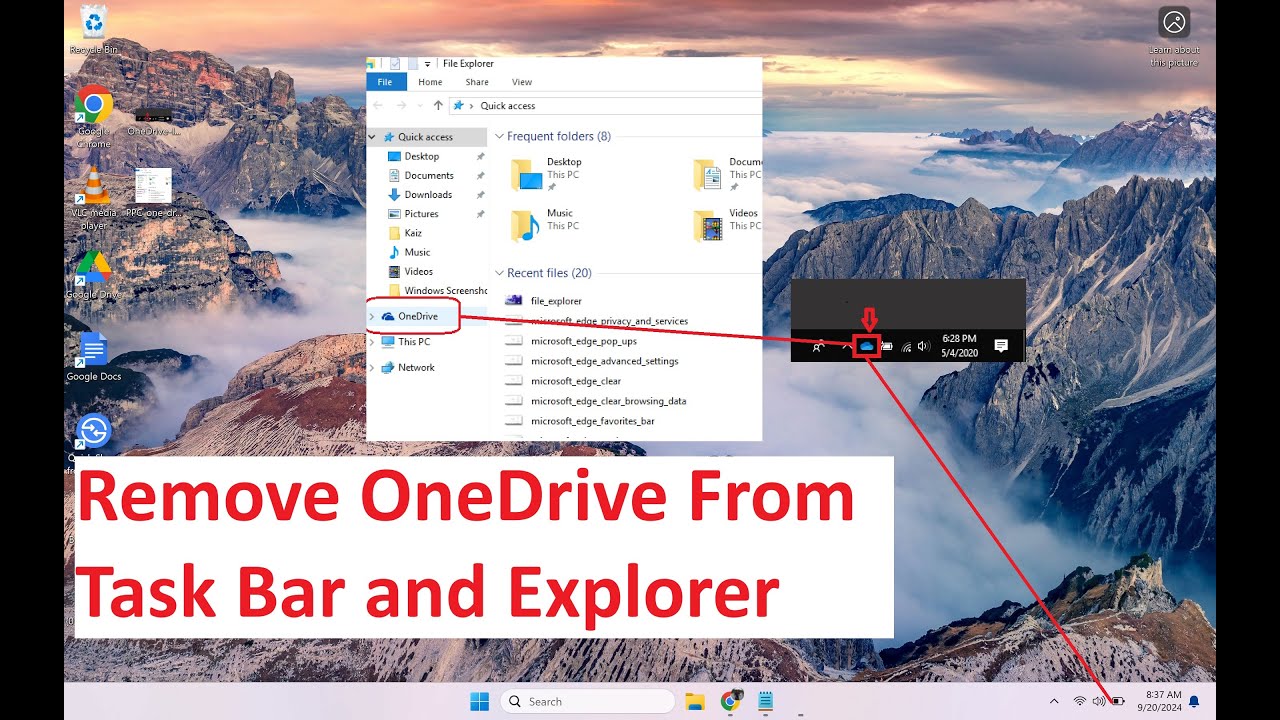Image resolution: width=1280 pixels, height=720 pixels.
Task: Click the 6:28 PM clock in dark tray
Action: click(x=961, y=346)
